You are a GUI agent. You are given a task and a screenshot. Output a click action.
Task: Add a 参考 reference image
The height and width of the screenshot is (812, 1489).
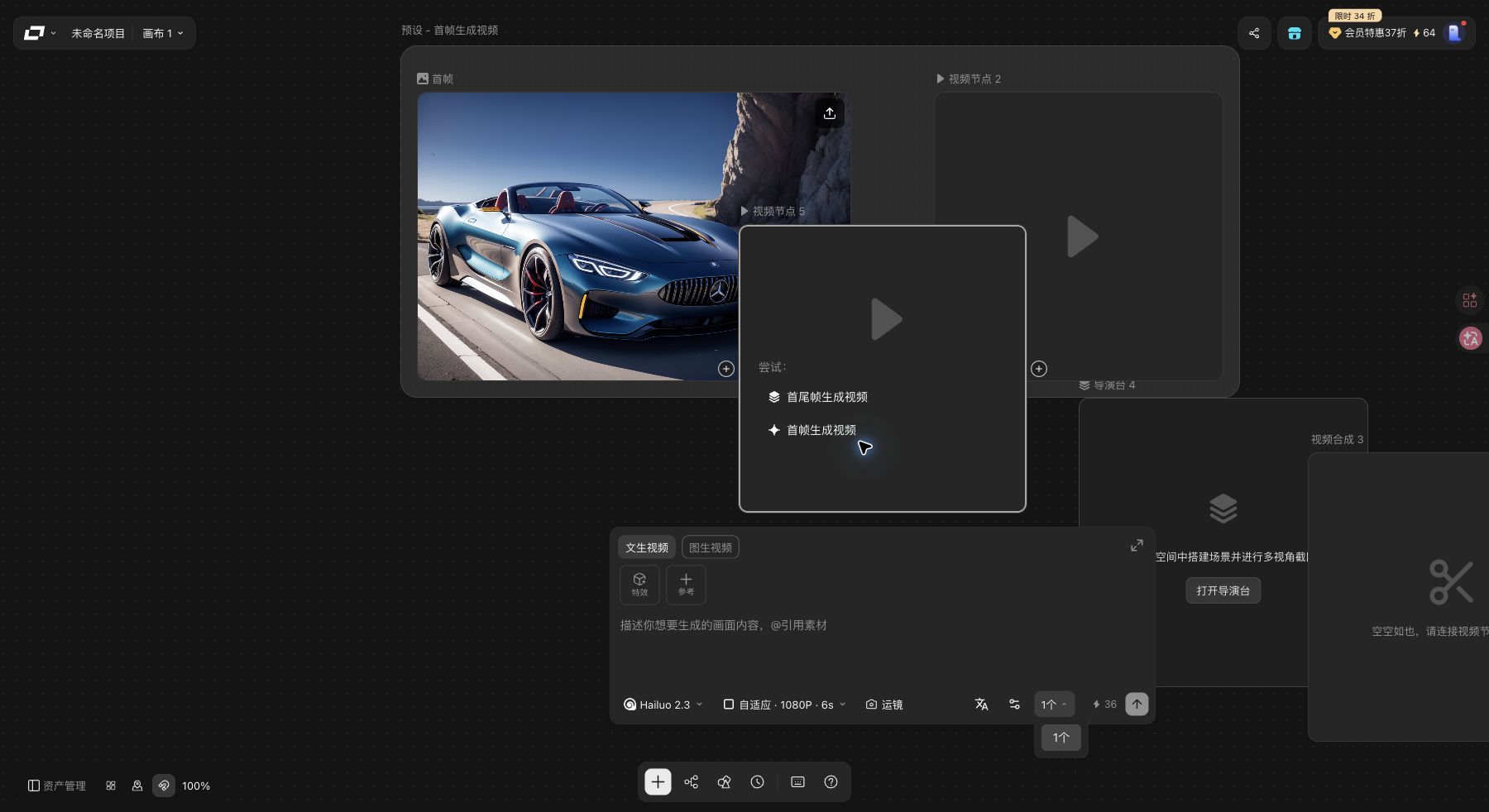686,585
